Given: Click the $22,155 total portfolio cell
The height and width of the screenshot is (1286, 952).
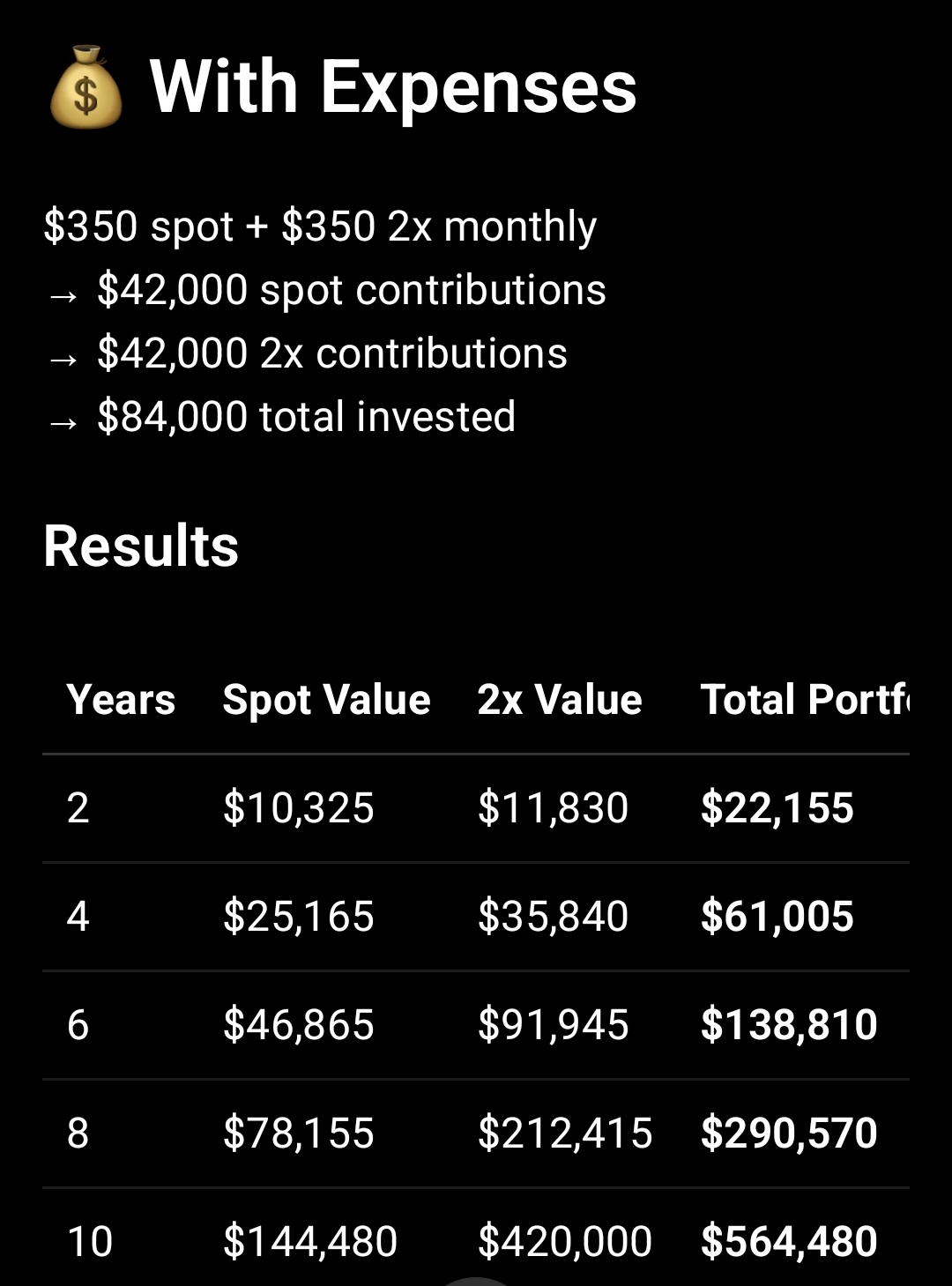Looking at the screenshot, I should coord(777,808).
